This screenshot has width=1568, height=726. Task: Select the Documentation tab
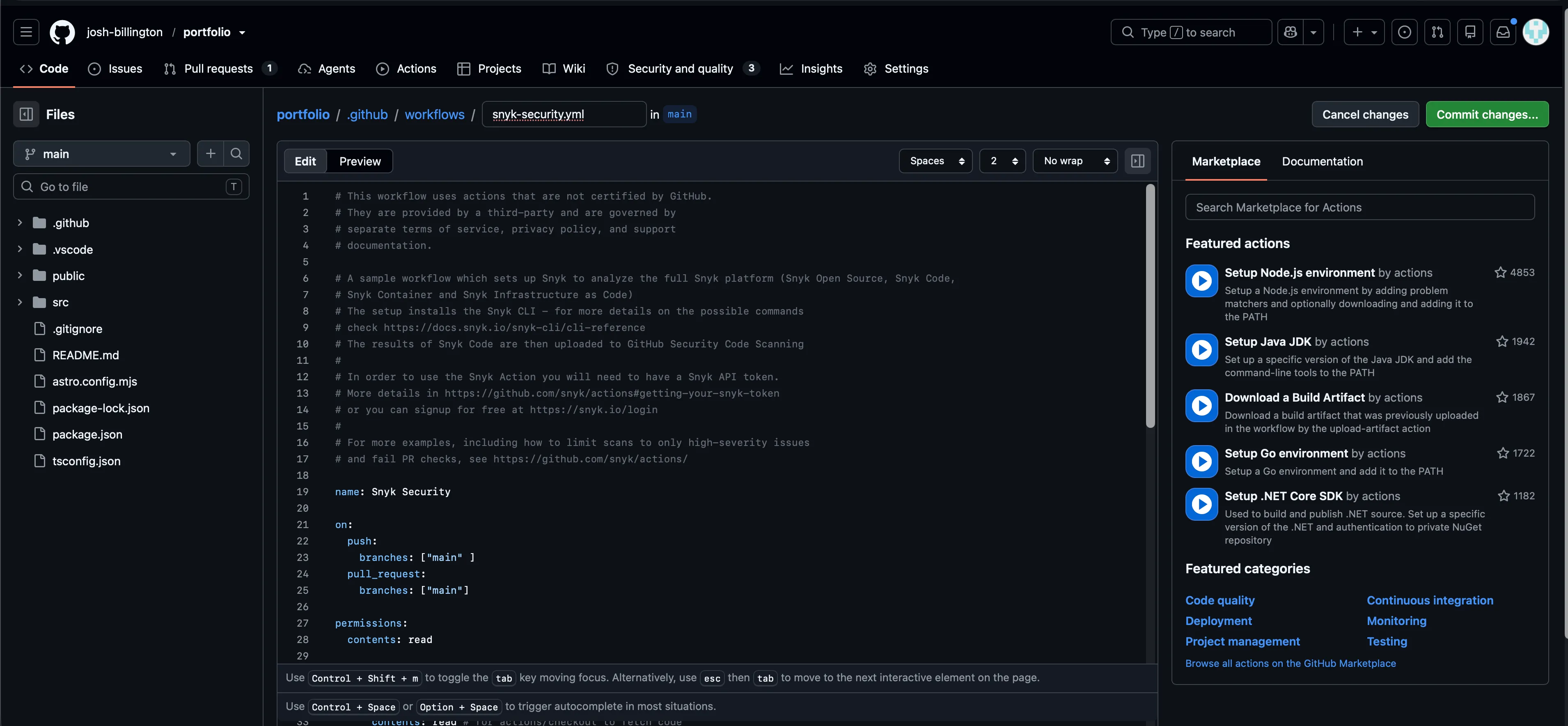(x=1322, y=161)
